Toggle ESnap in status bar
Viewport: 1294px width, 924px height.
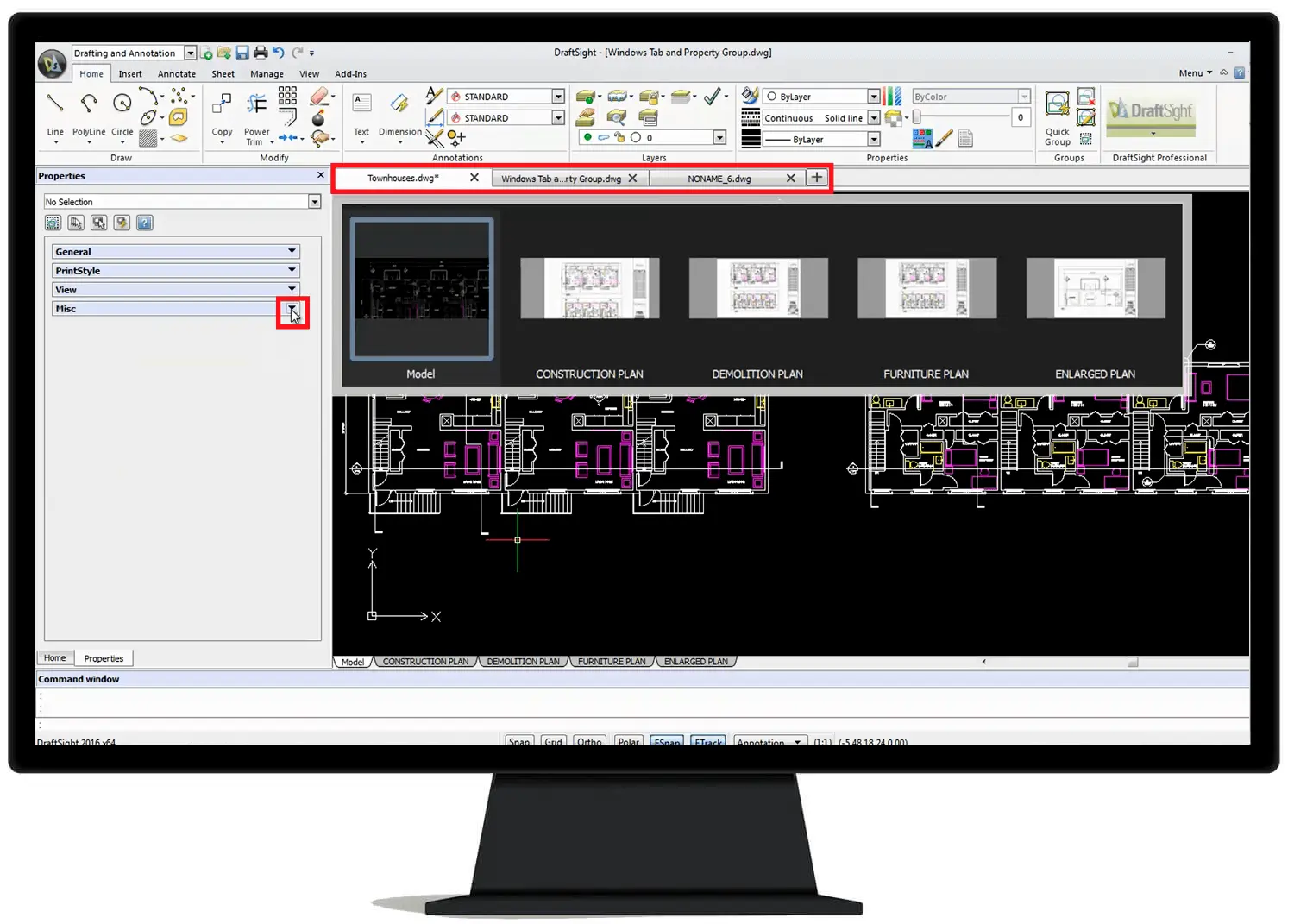point(668,740)
